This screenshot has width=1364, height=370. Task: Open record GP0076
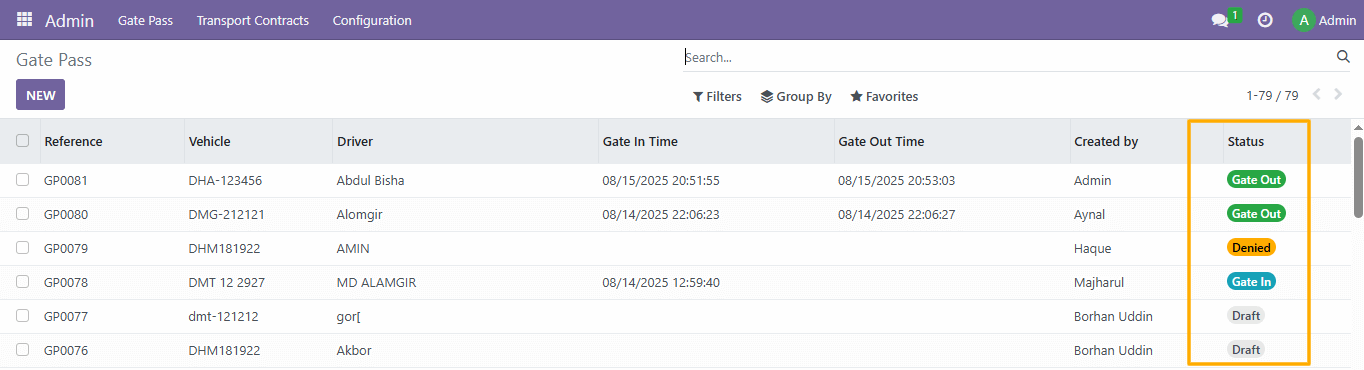point(66,351)
